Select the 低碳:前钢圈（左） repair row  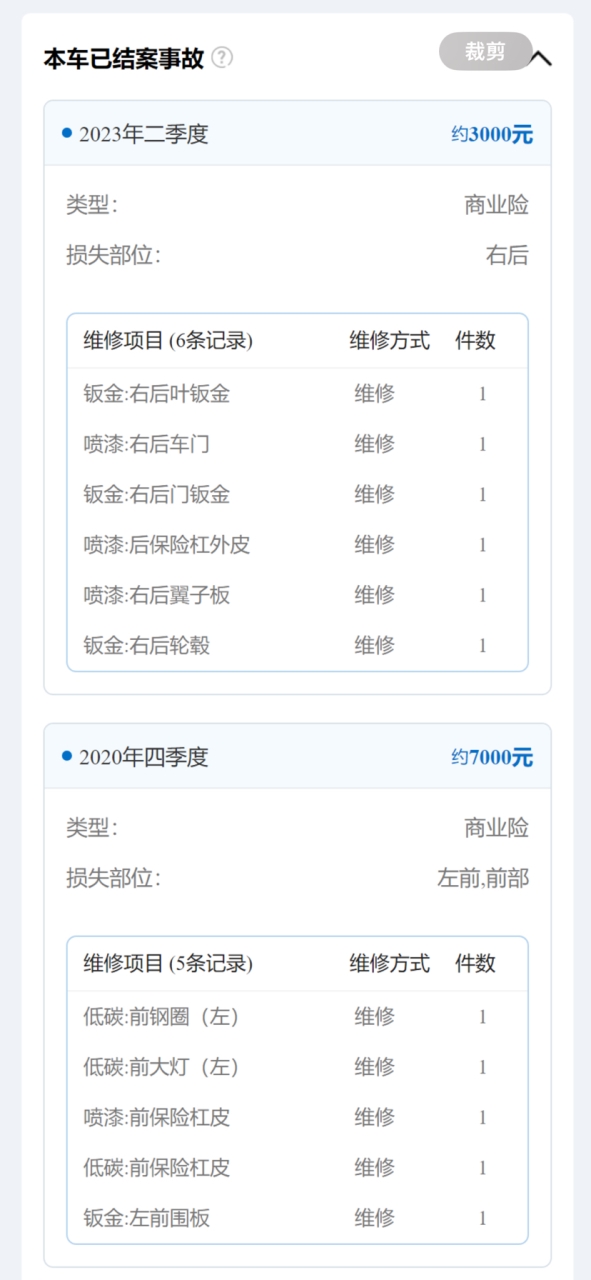point(298,1017)
